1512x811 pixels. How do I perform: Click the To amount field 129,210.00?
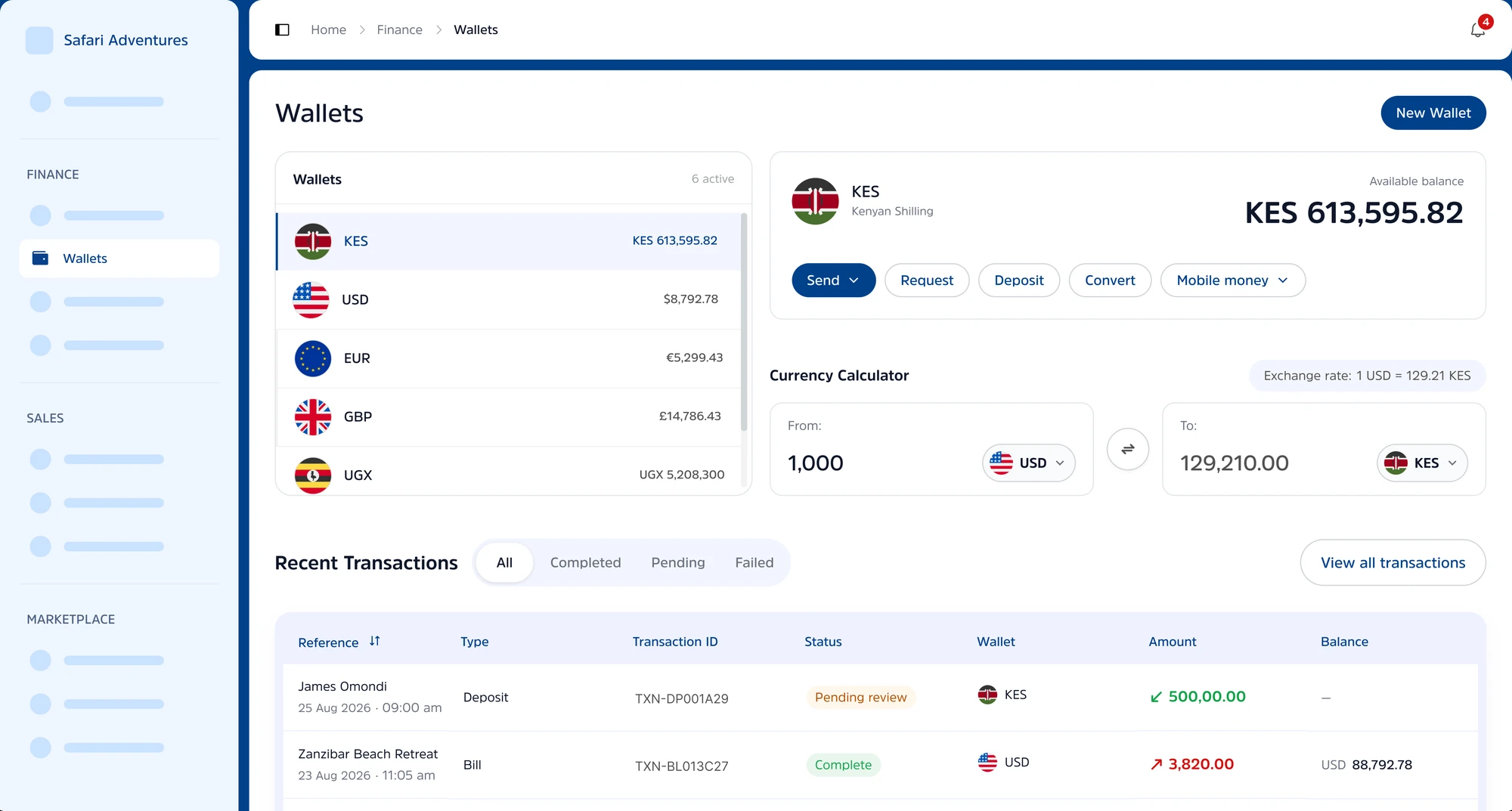point(1234,463)
